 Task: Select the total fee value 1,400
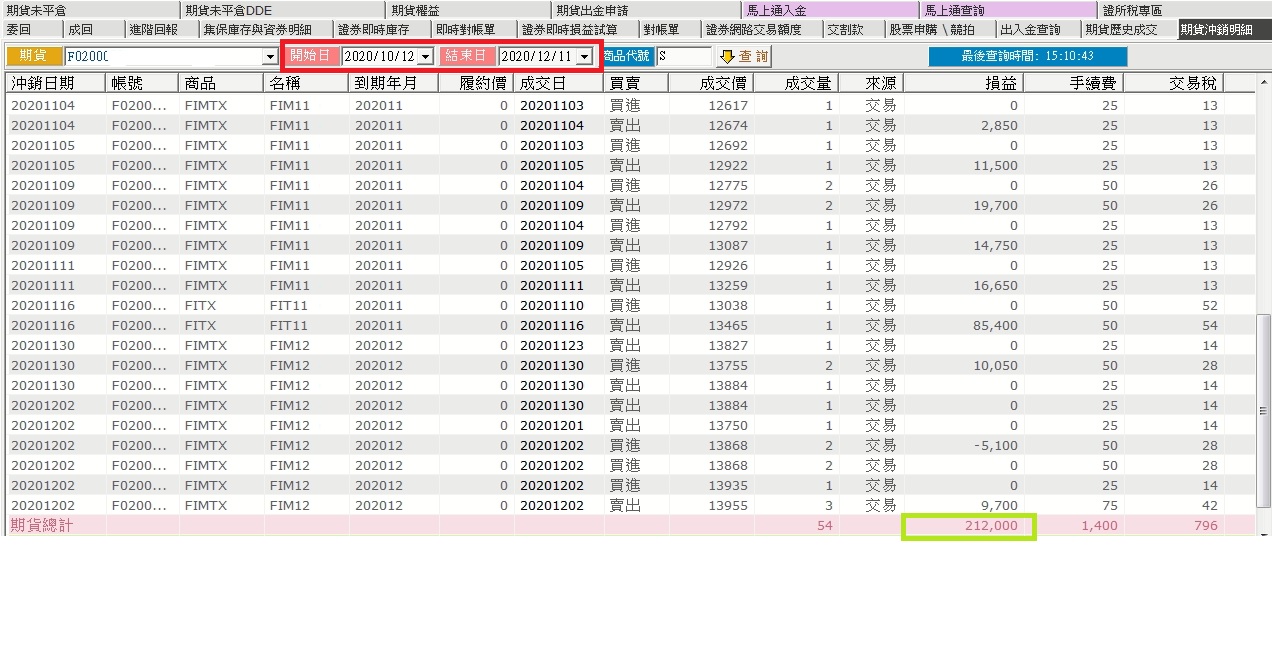pos(1099,525)
